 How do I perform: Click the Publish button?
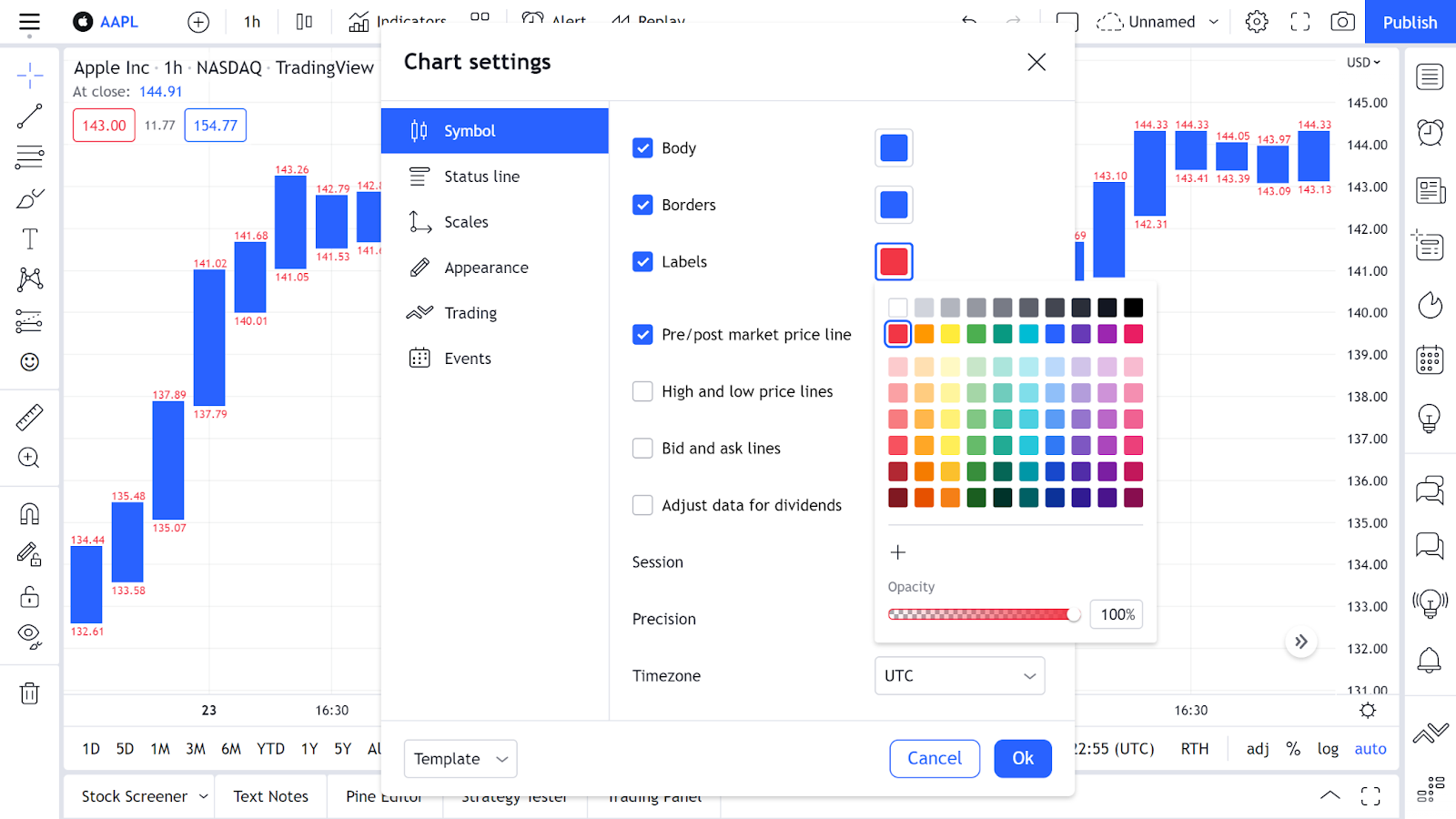1410,22
